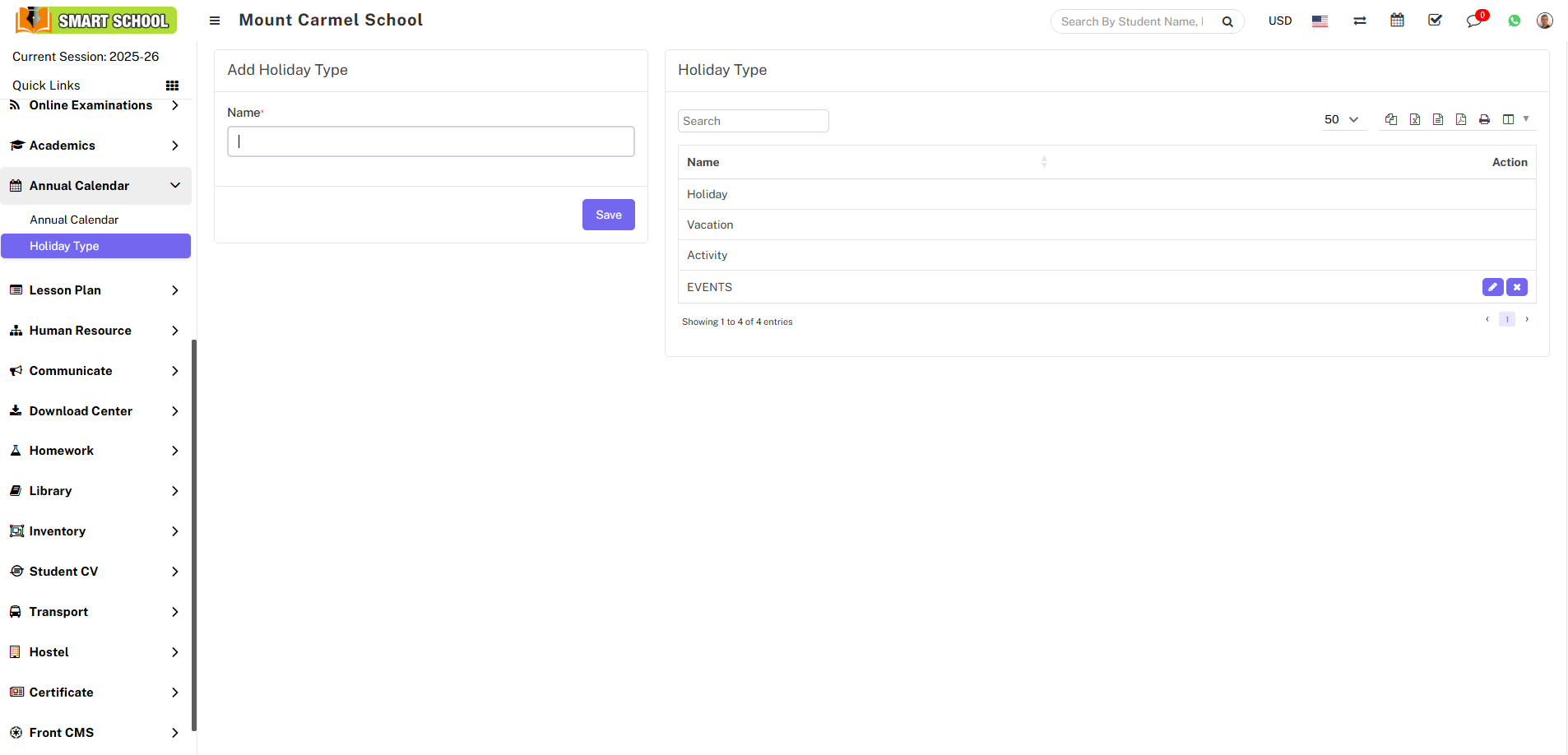
Task: Export the holiday type table as PDF
Action: click(1461, 120)
